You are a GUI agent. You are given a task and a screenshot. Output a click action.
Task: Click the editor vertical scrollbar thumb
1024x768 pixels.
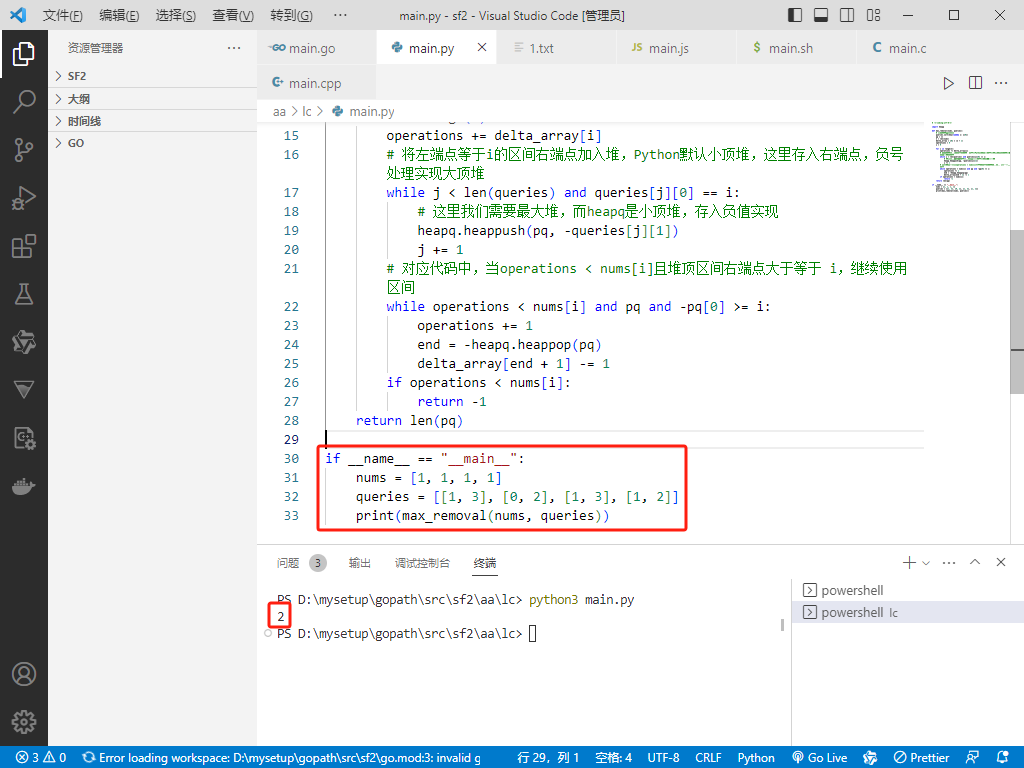click(x=1017, y=312)
